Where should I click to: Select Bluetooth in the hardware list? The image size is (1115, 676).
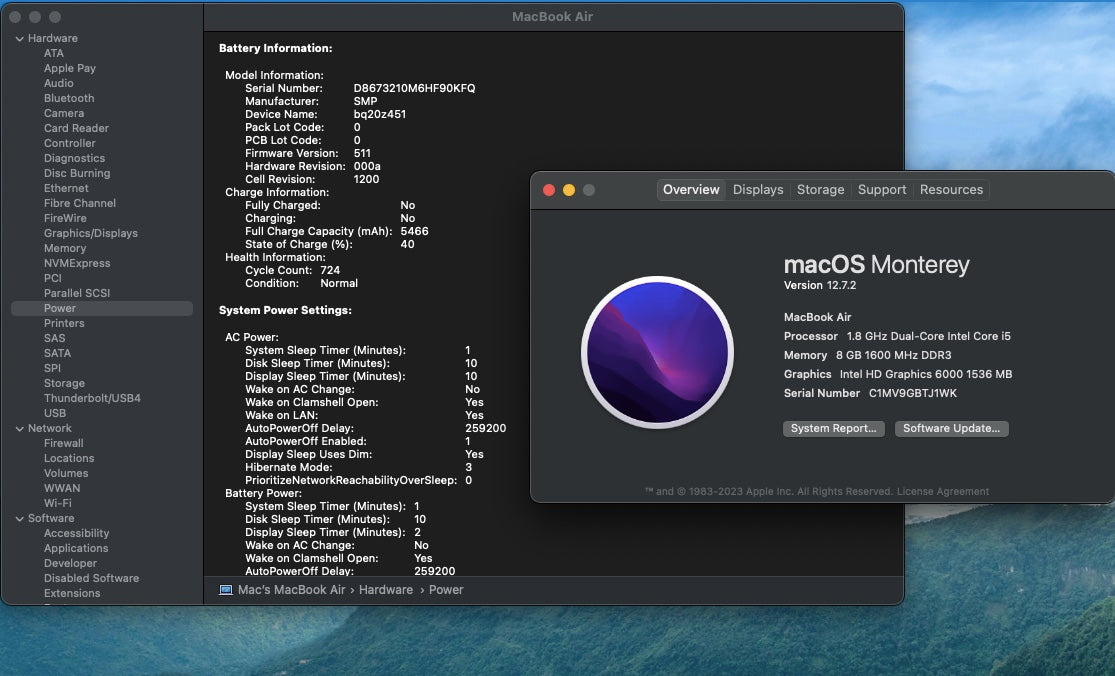point(69,99)
